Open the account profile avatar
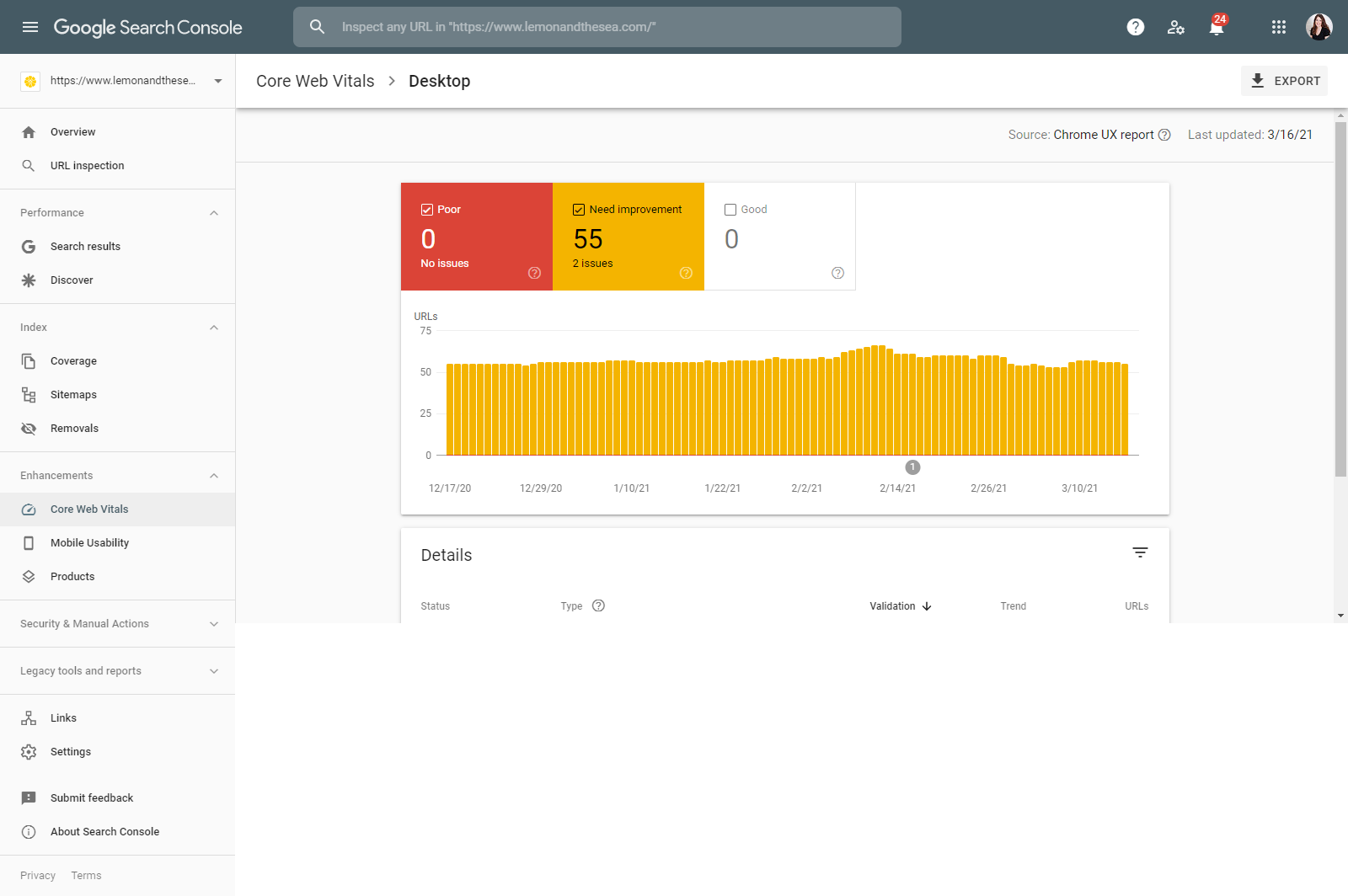Image resolution: width=1348 pixels, height=896 pixels. click(x=1319, y=27)
